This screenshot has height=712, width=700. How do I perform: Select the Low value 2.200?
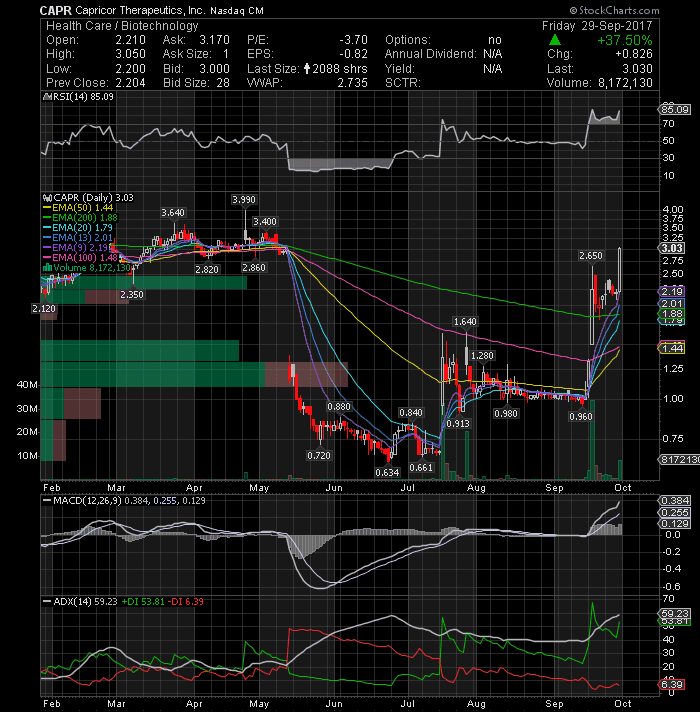(130, 69)
